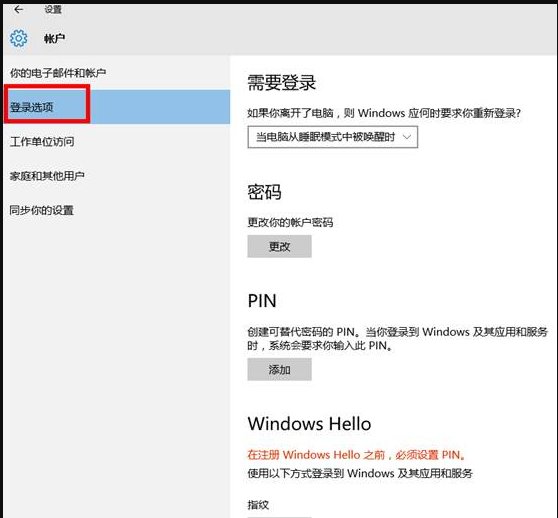Image resolution: width=558 pixels, height=518 pixels.
Task: Click the Settings gear icon beside 帐户
Action: click(19, 38)
